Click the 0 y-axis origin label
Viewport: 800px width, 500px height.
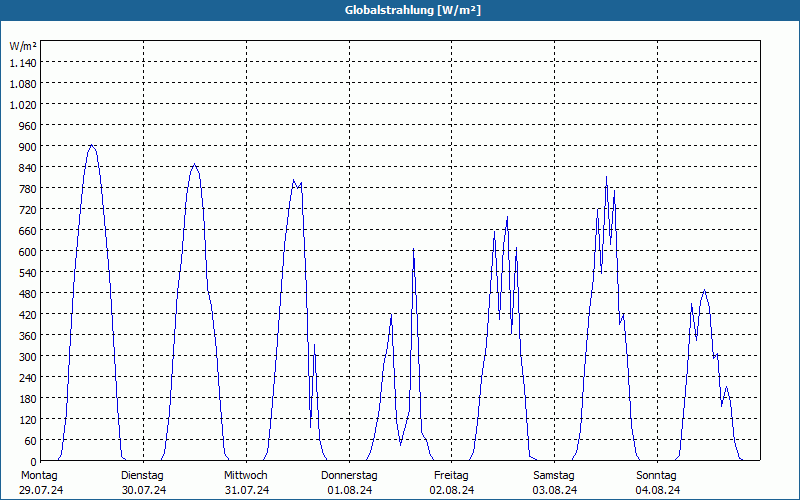click(34, 461)
